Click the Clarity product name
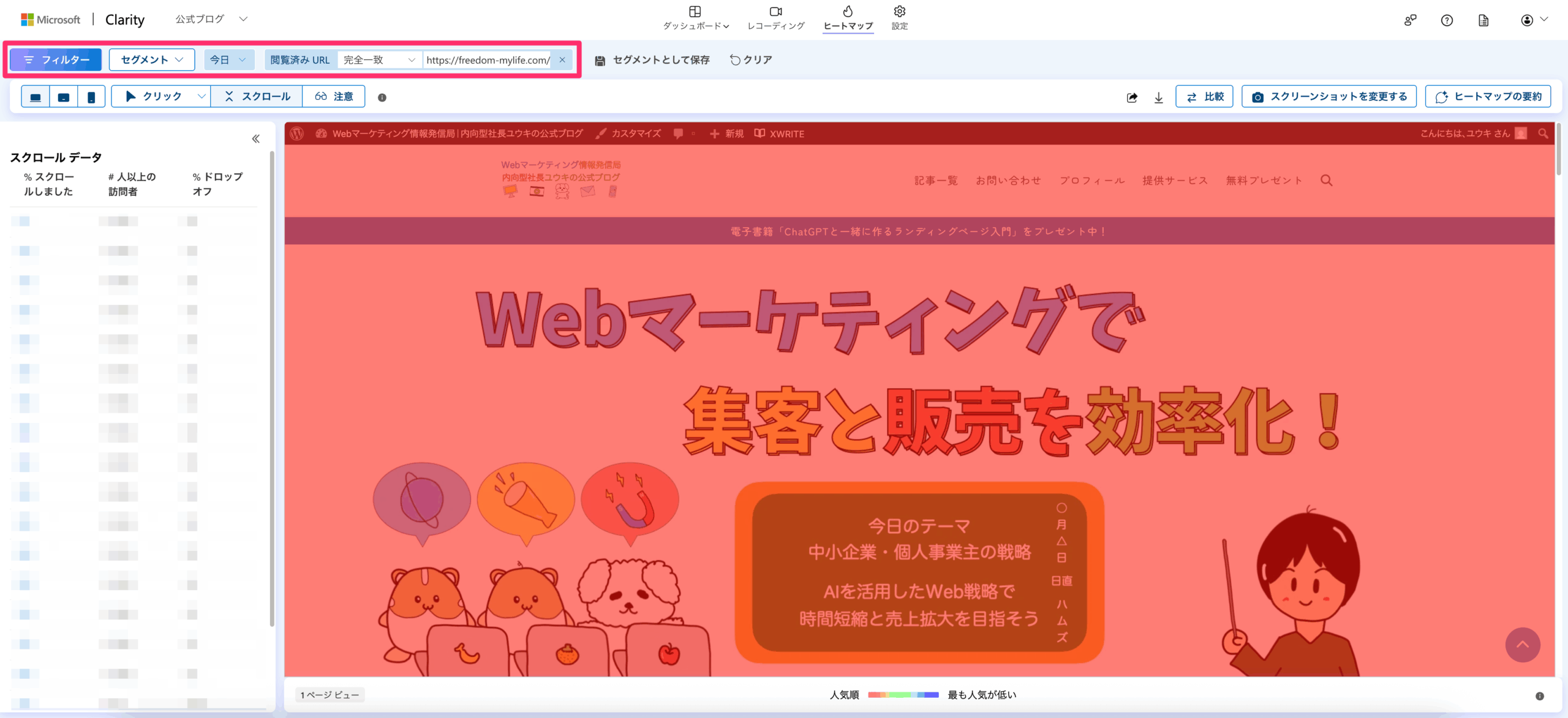 pyautogui.click(x=125, y=20)
